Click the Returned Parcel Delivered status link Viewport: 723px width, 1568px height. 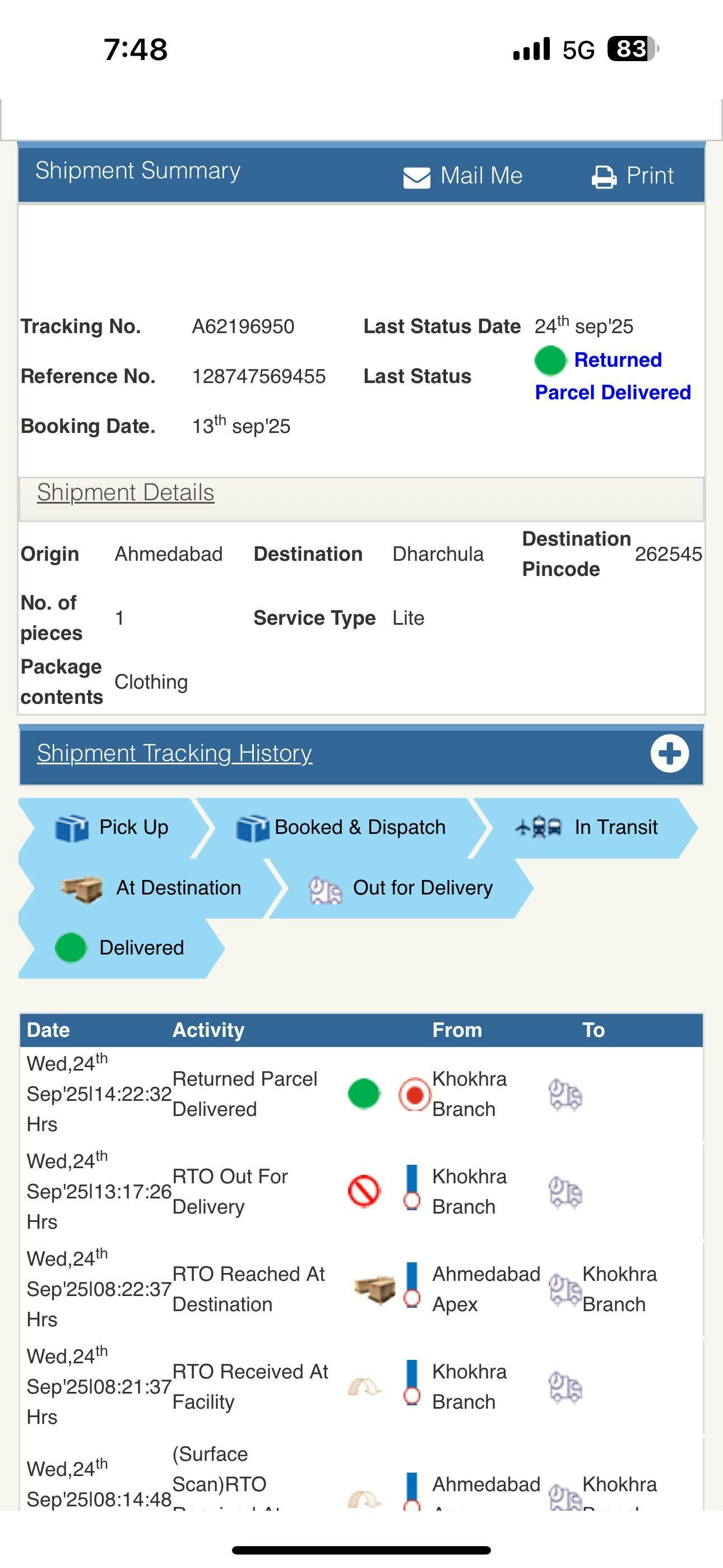tap(613, 376)
